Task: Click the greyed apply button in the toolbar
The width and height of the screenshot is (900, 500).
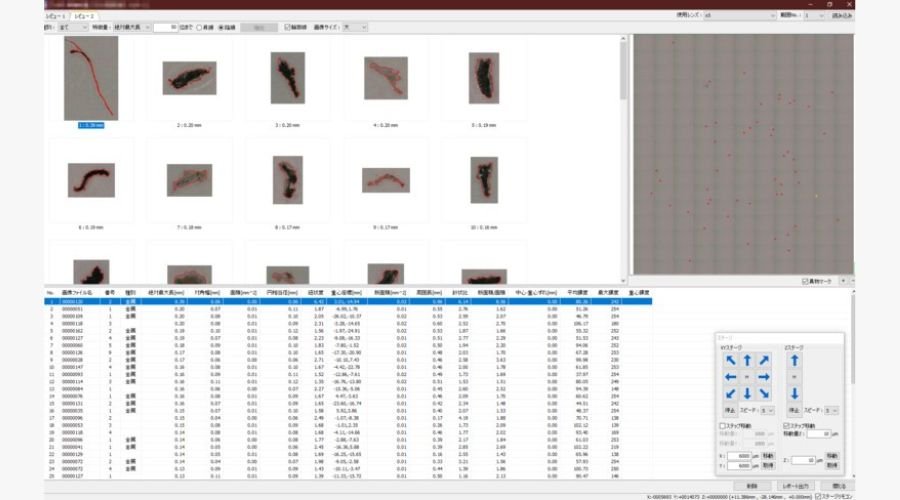Action: [x=259, y=27]
